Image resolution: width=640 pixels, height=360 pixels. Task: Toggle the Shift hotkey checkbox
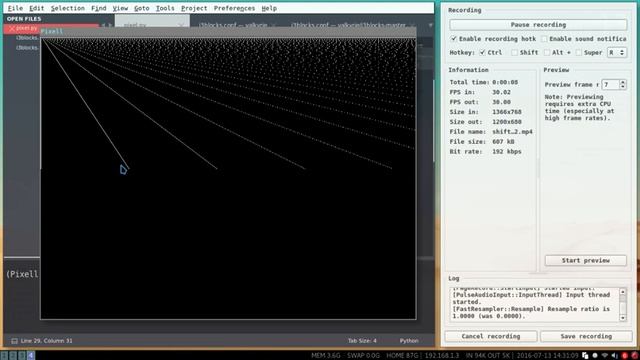pyautogui.click(x=514, y=53)
